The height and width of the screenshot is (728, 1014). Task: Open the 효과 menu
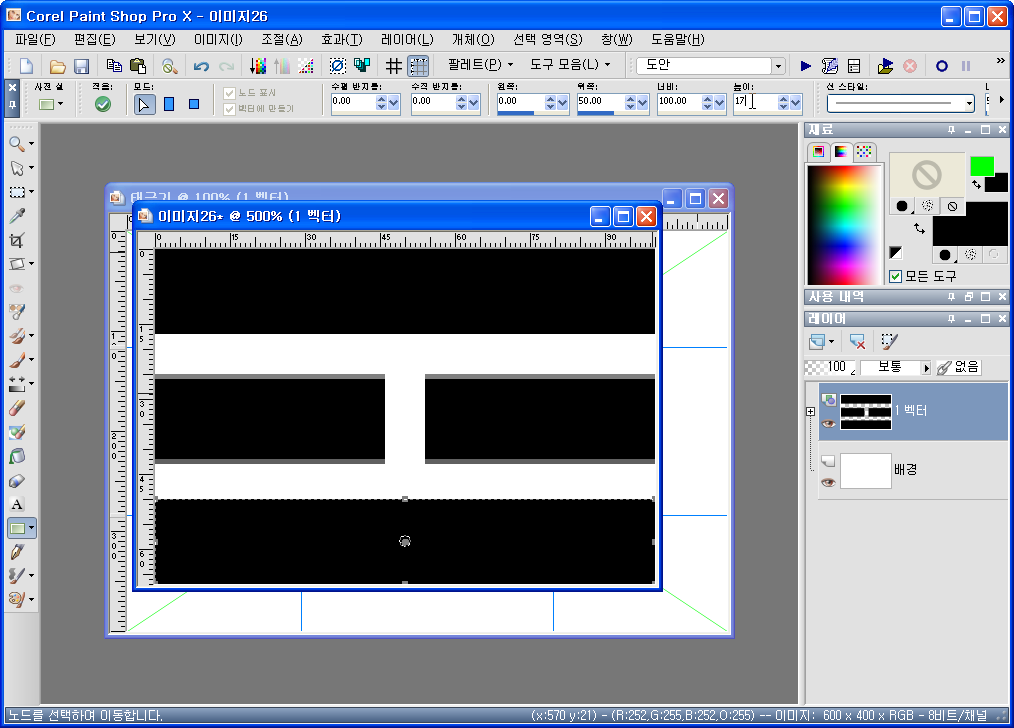pos(341,39)
